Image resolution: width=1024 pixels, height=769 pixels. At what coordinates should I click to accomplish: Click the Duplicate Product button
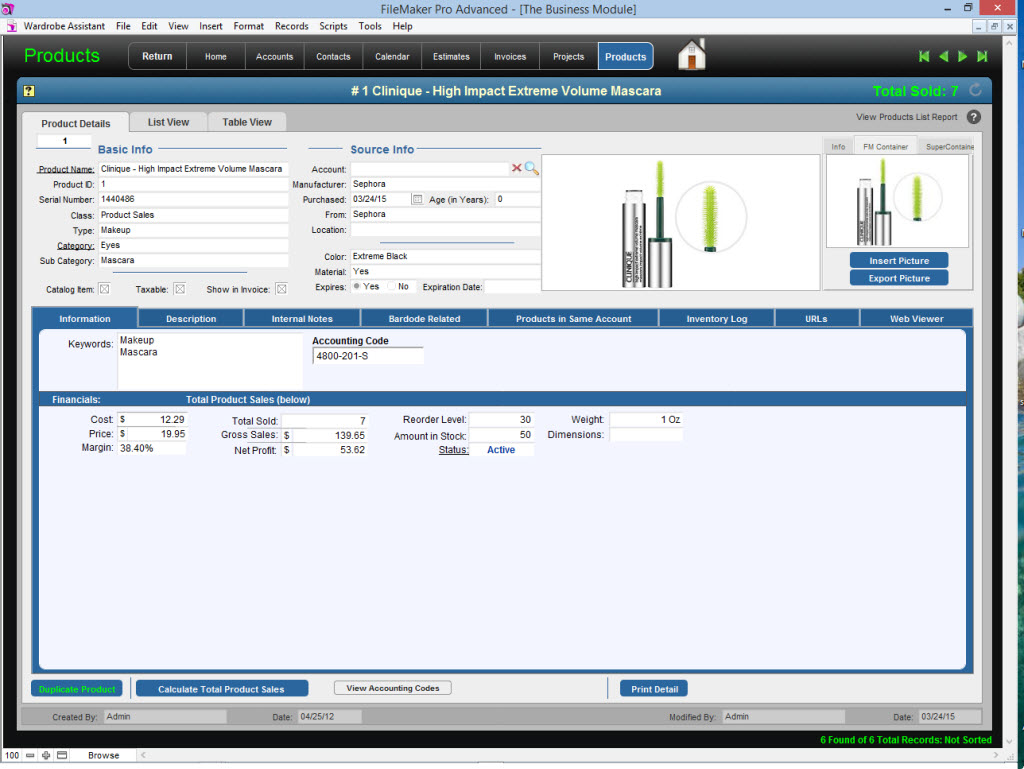click(77, 689)
